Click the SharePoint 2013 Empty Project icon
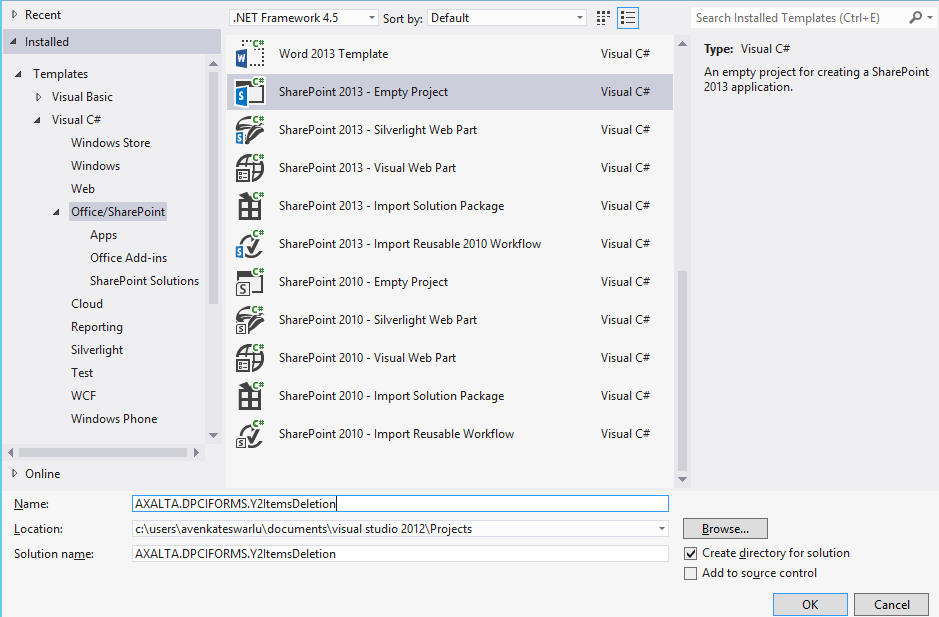 pyautogui.click(x=250, y=92)
